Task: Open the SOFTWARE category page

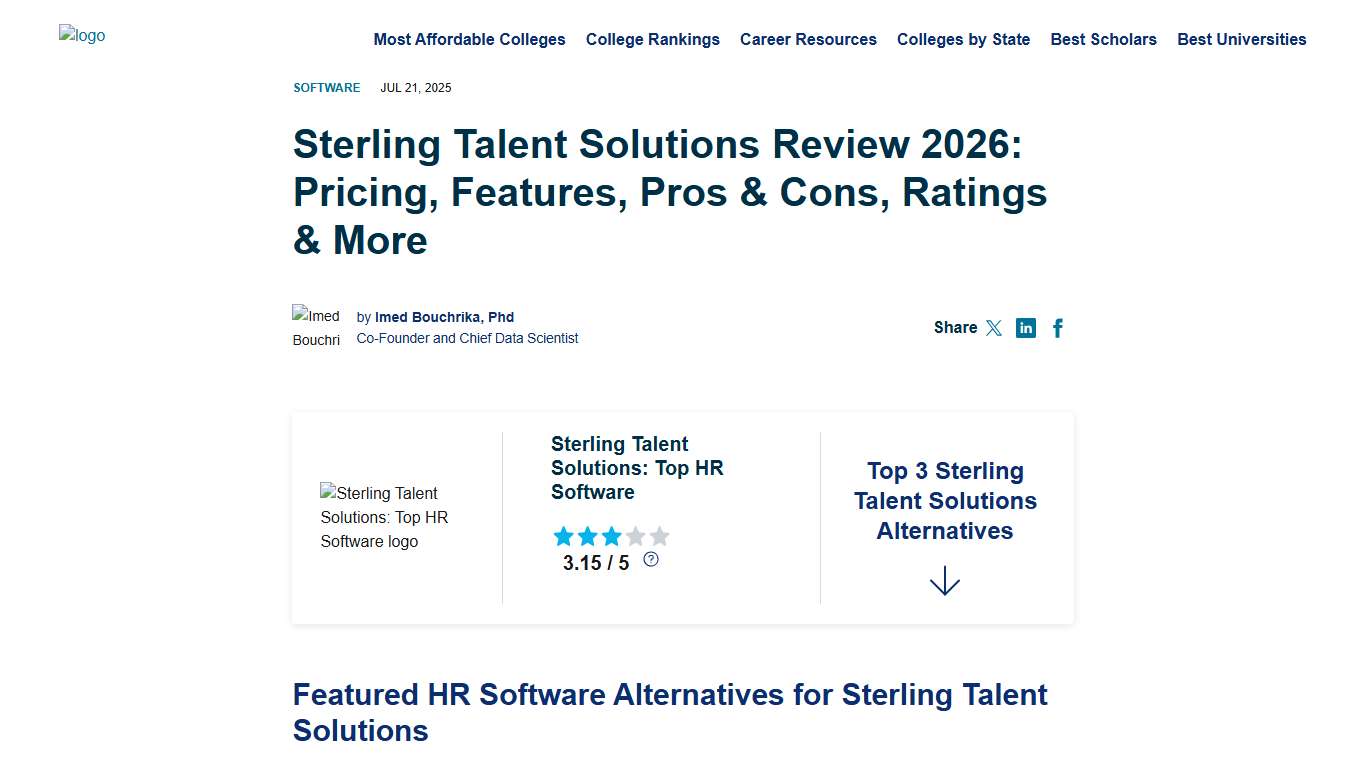Action: 326,87
